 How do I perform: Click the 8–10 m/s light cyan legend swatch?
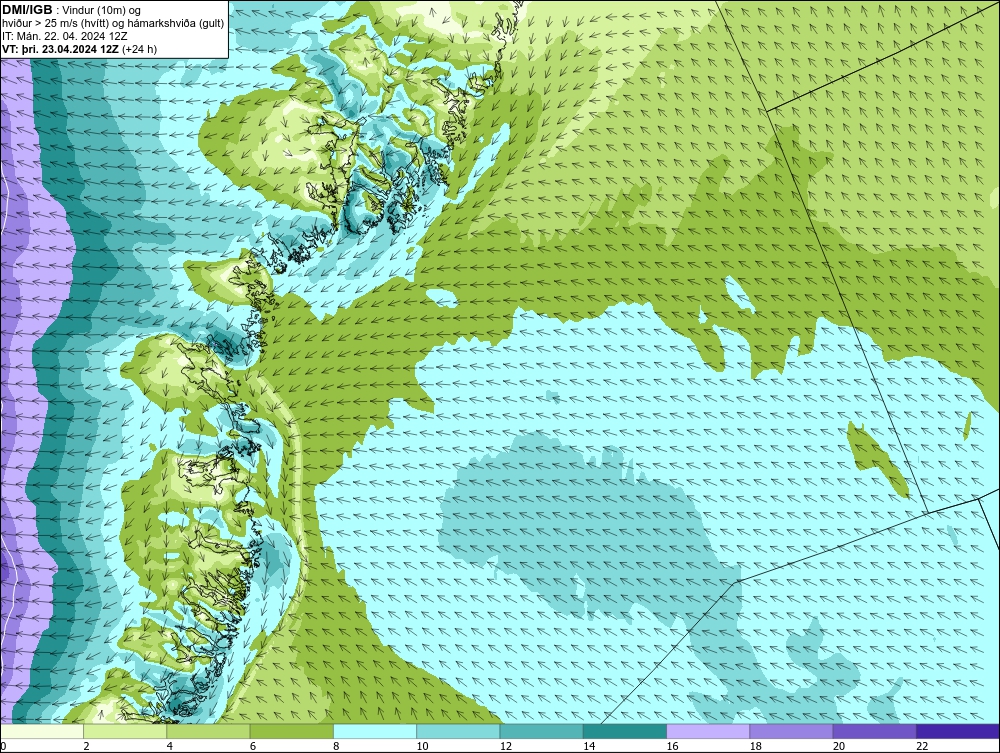(x=375, y=731)
